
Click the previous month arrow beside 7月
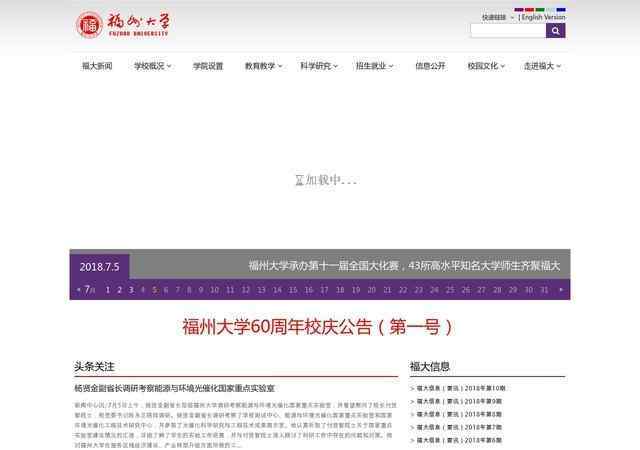coord(78,290)
